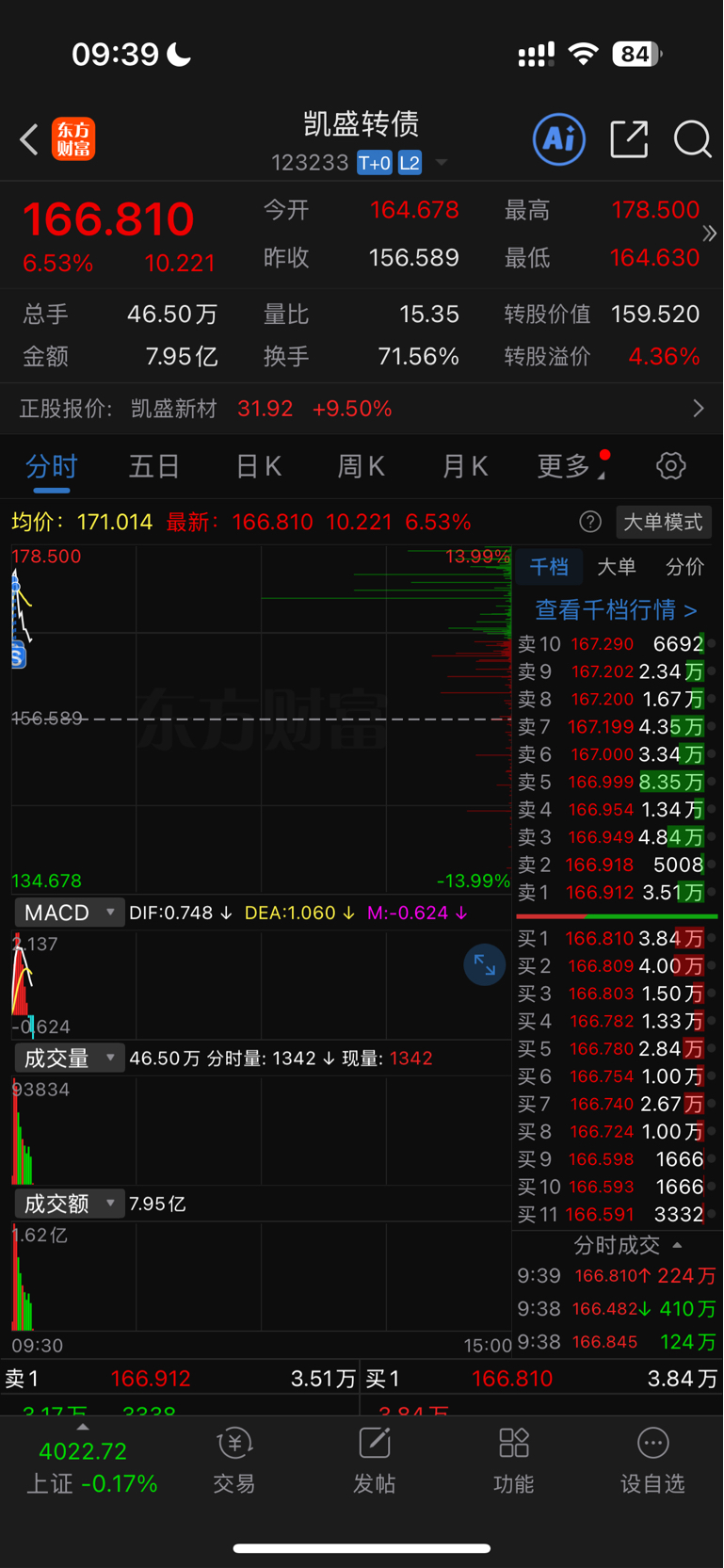
Task: Tap the L2 badge
Action: [x=410, y=163]
